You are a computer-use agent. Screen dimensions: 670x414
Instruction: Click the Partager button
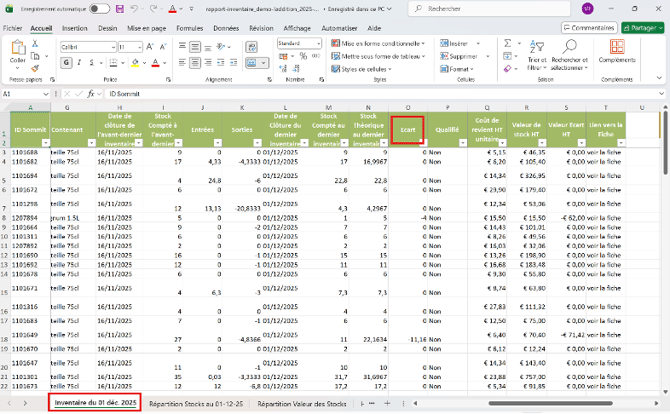coord(642,28)
